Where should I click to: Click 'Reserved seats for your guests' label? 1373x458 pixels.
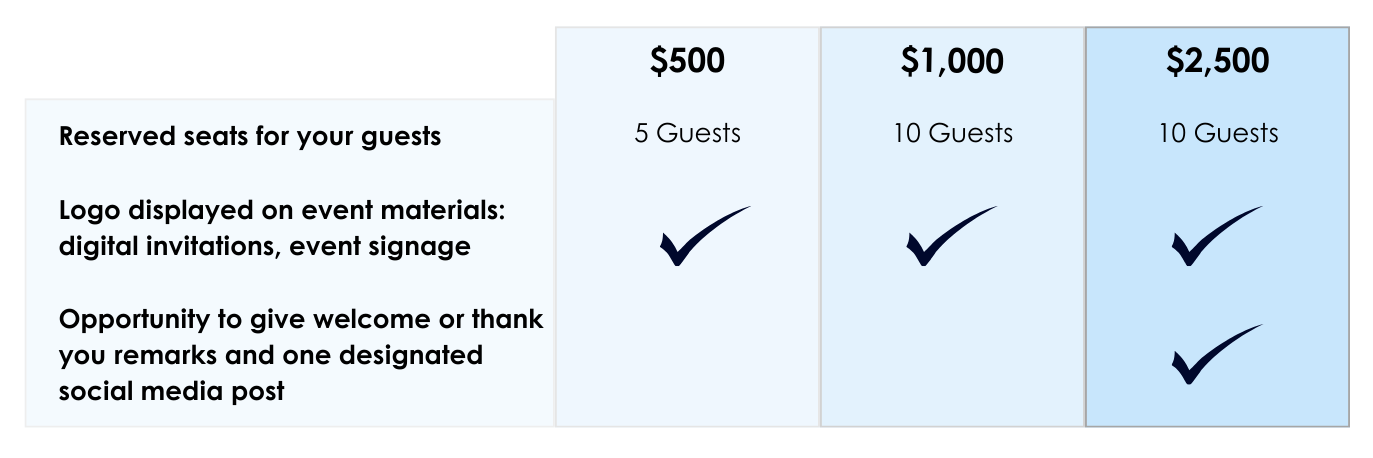(250, 137)
